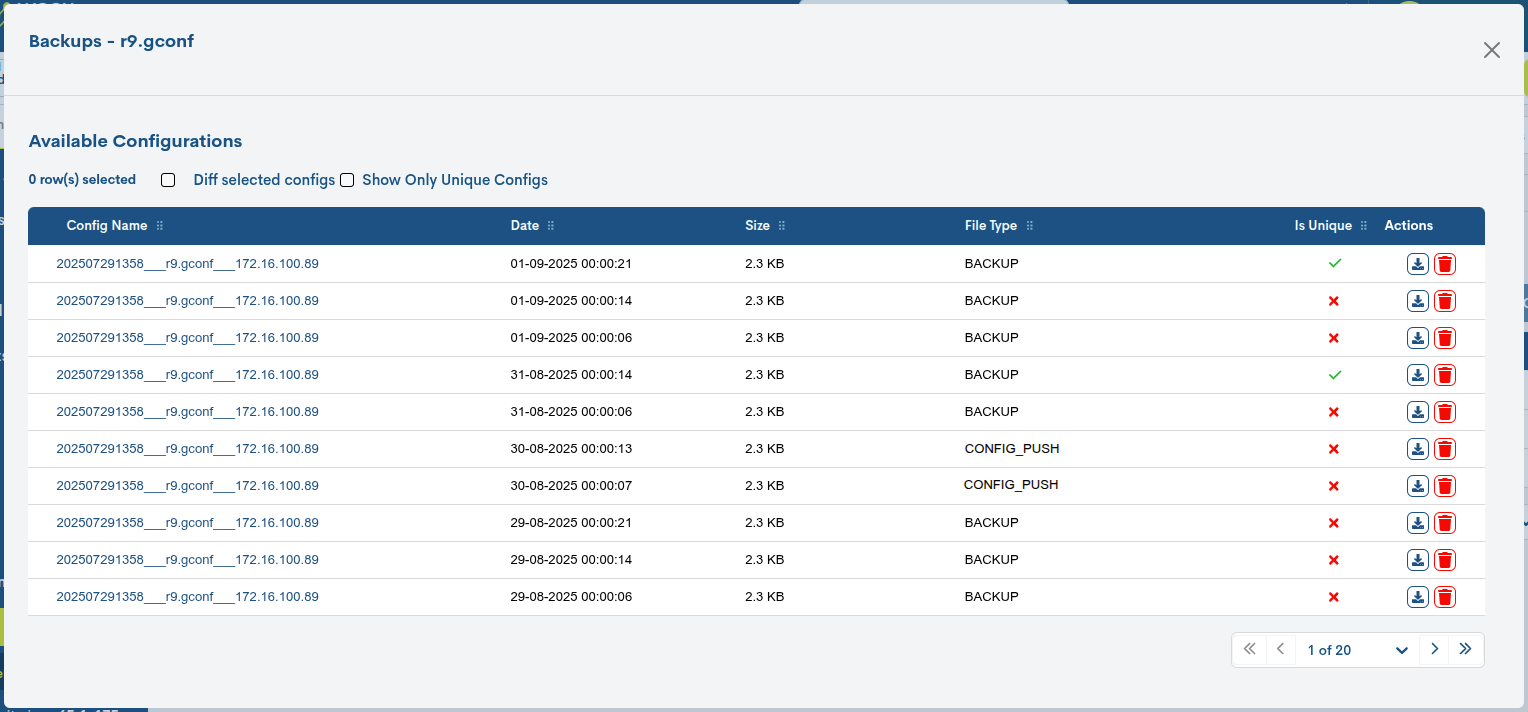The width and height of the screenshot is (1528, 712).
Task: Check Show Only Unique Configs
Action: click(347, 180)
